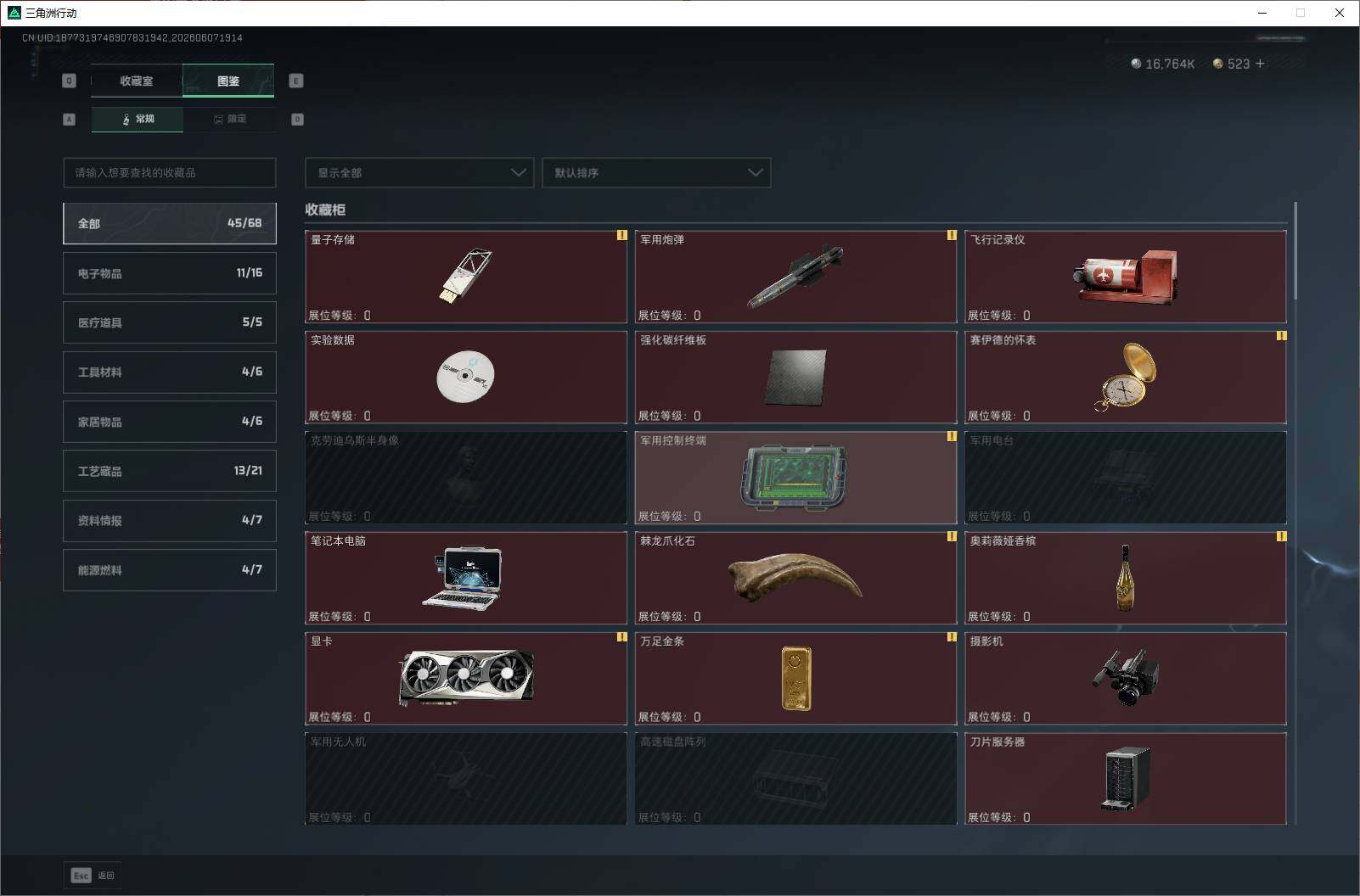Focus the 请输入想要查找的收藏品 search field

click(170, 172)
